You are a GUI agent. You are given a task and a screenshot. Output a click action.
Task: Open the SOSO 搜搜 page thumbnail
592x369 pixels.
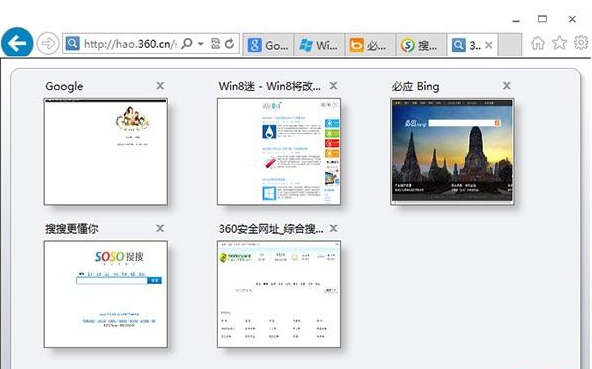[x=106, y=294]
